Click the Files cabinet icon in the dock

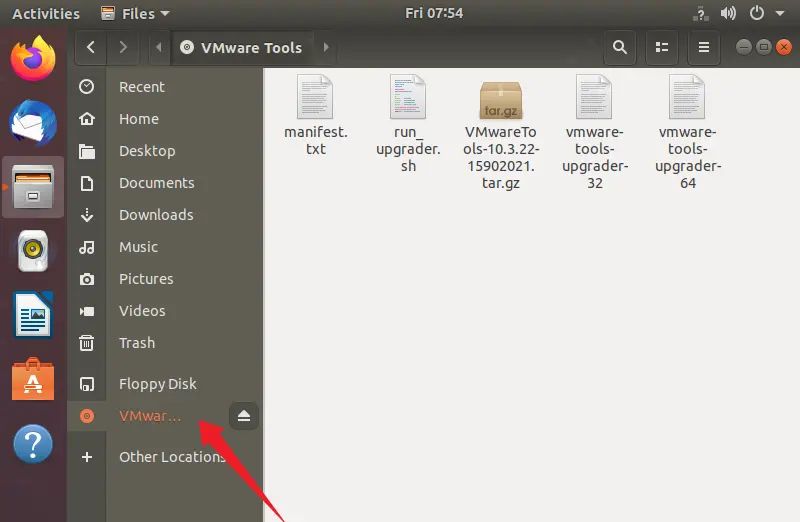point(33,187)
